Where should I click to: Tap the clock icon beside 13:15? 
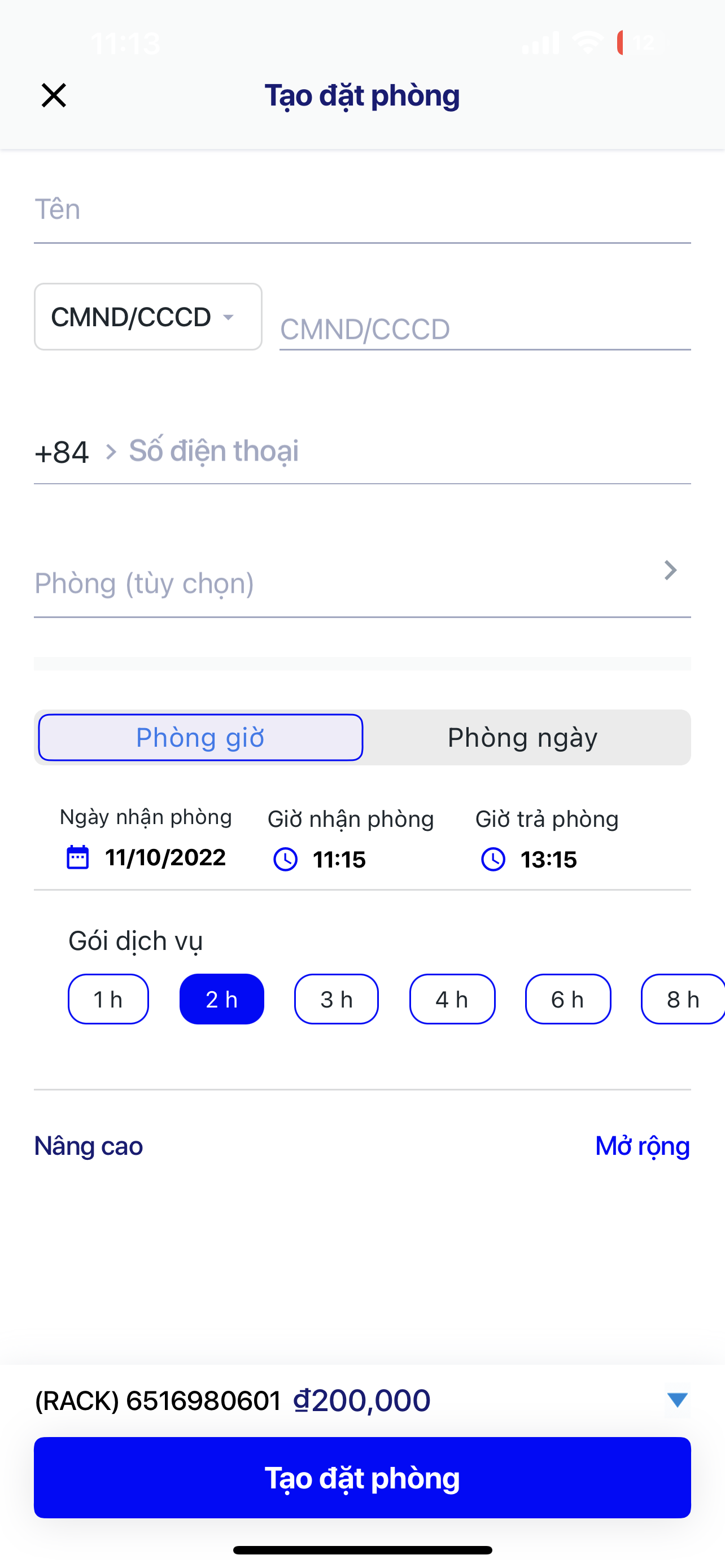pos(493,860)
